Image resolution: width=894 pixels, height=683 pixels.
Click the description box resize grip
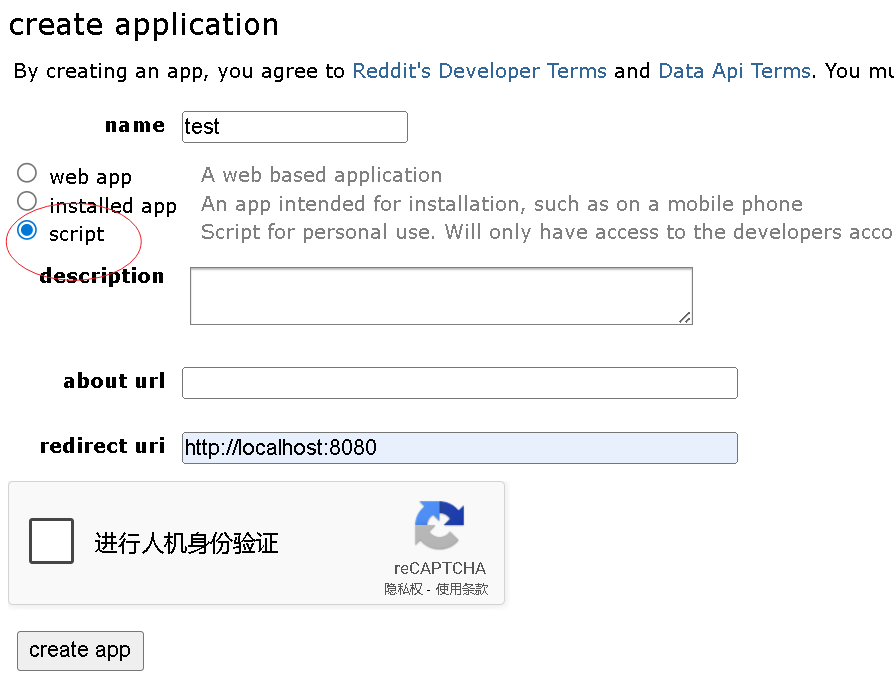[x=686, y=318]
